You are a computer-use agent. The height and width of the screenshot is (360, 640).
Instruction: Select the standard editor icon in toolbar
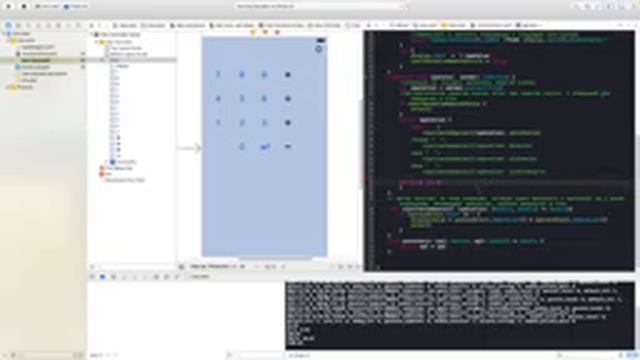pos(577,6)
